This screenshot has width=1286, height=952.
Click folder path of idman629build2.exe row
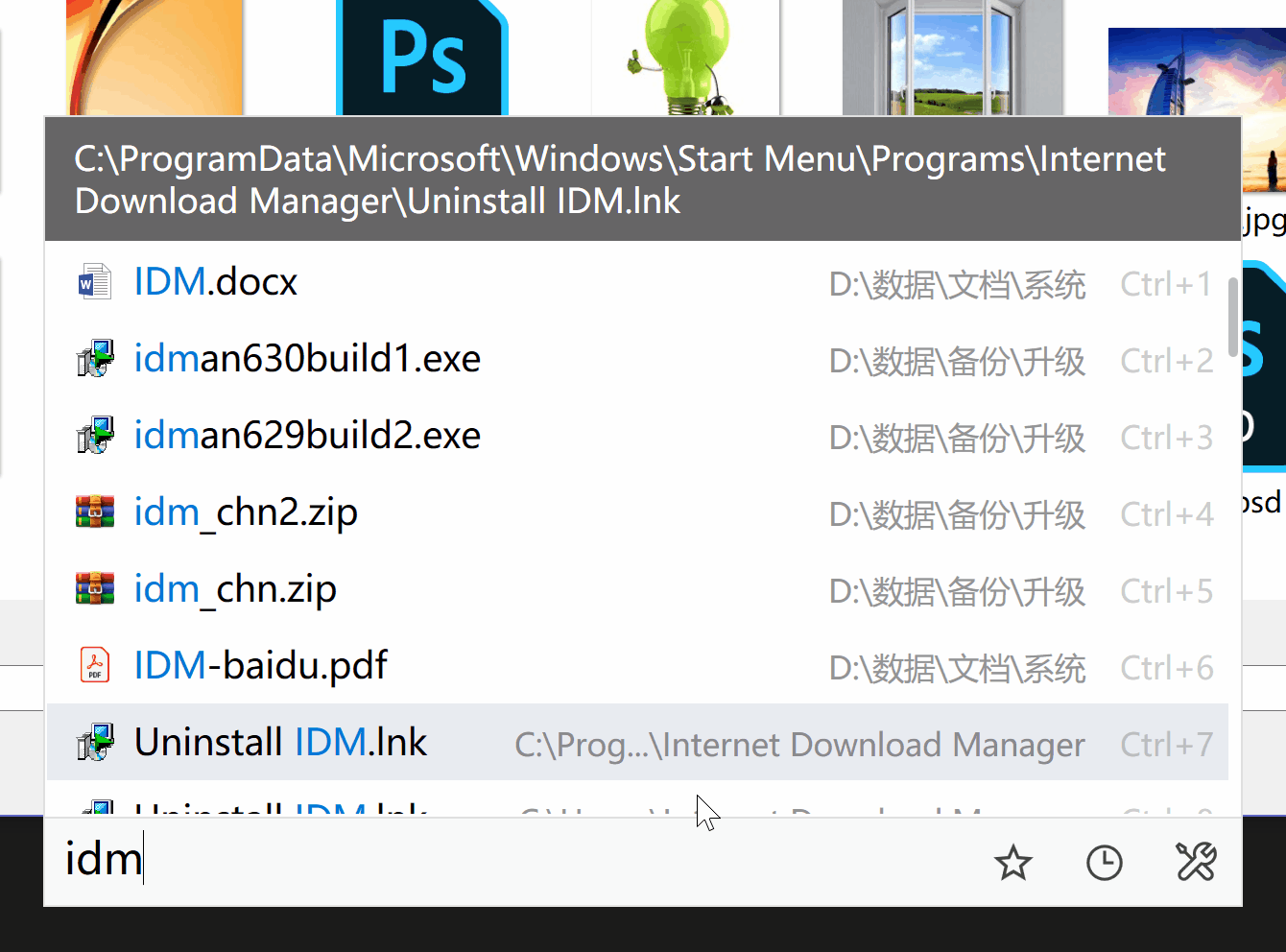(x=957, y=439)
